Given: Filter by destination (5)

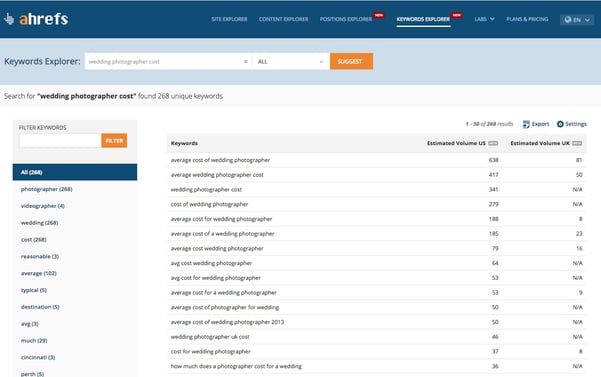Looking at the screenshot, I should pos(40,307).
